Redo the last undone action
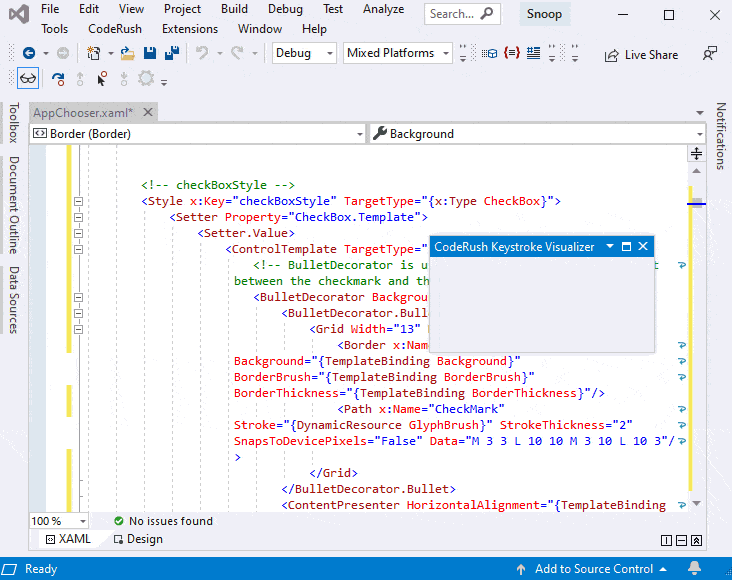The width and height of the screenshot is (732, 580). [x=238, y=53]
